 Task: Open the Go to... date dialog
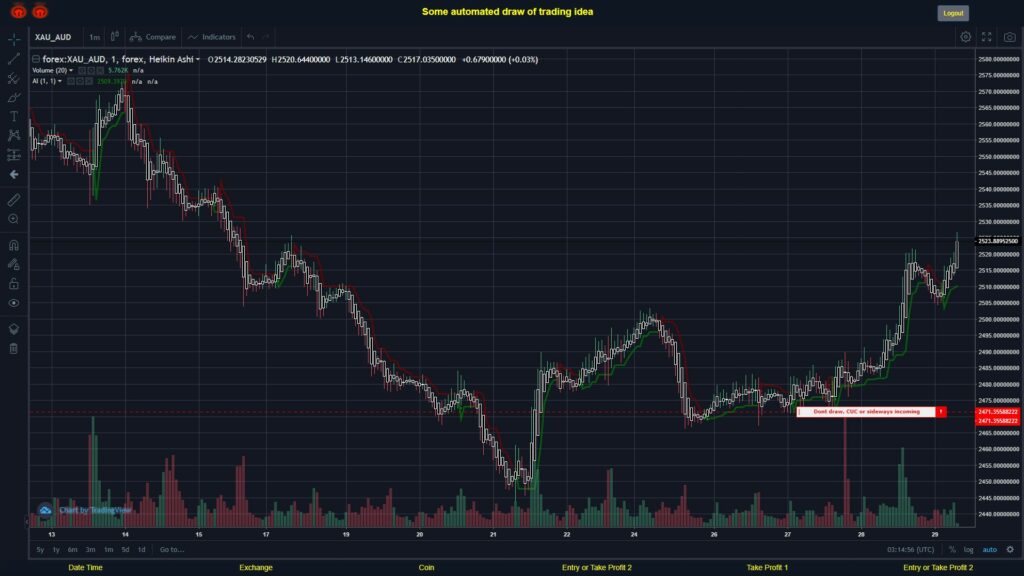coord(172,550)
